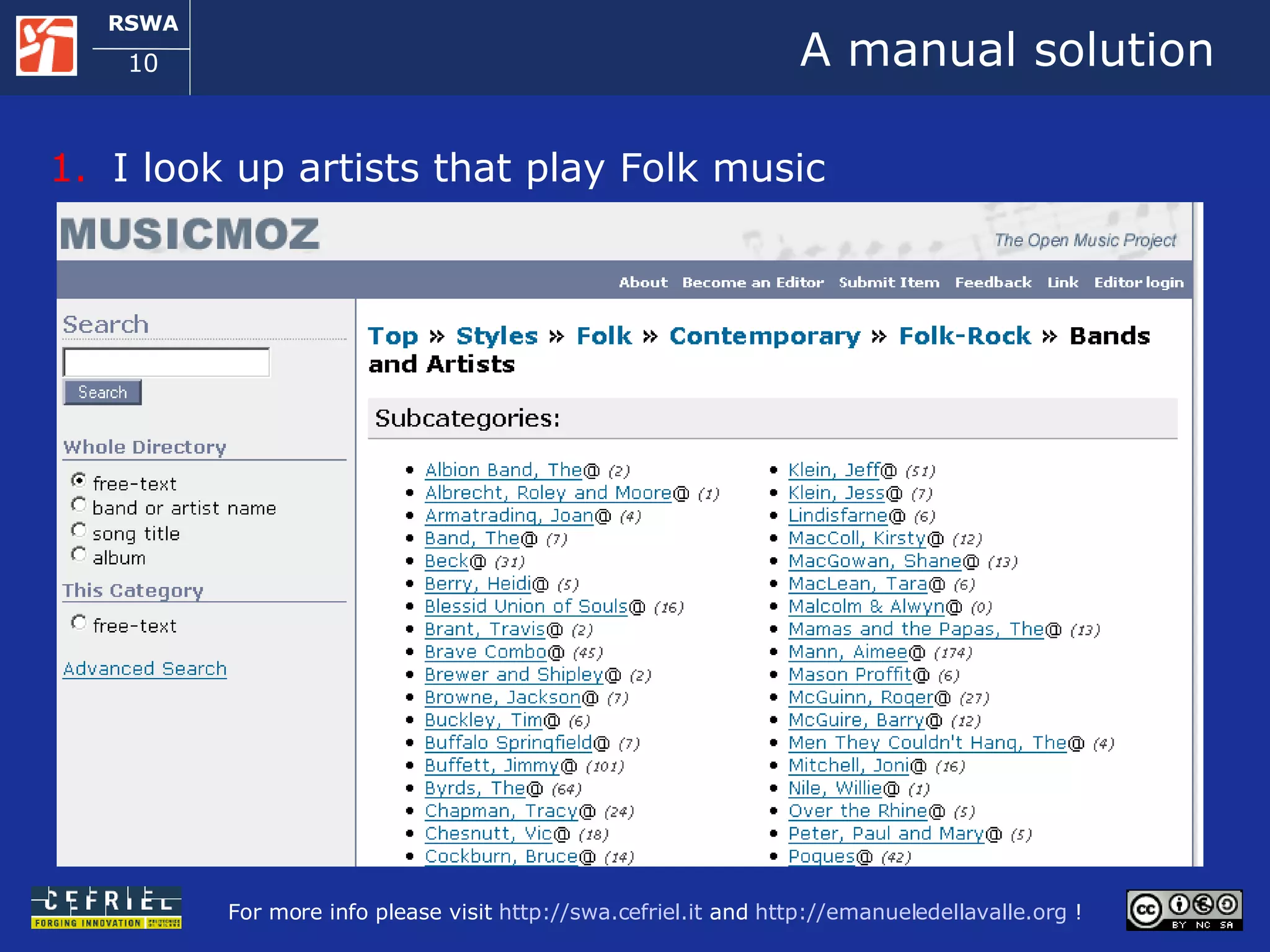Click the Creative Commons license badge
Screen dimensions: 1270x952
tap(1184, 910)
